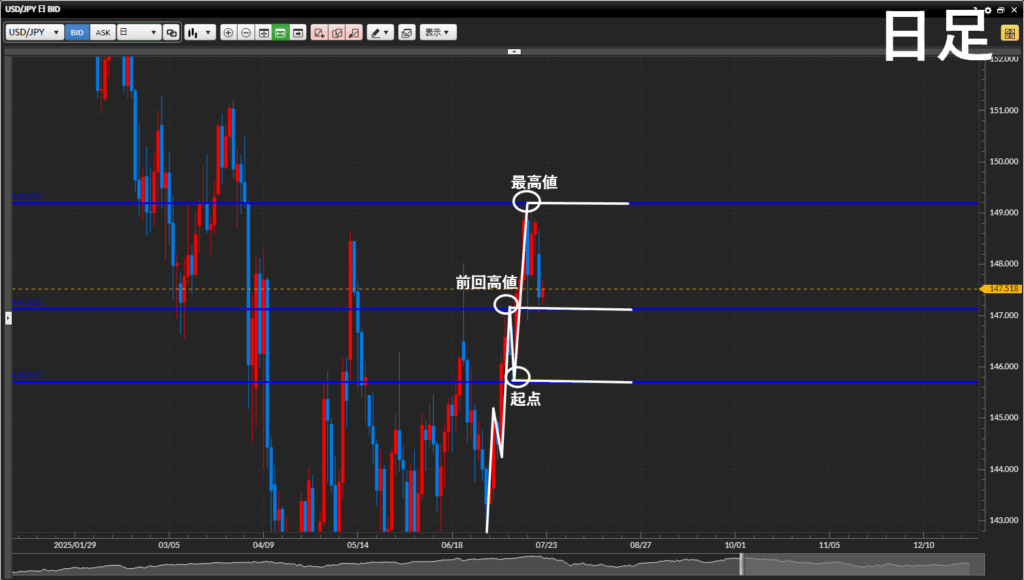Open the USD/JPY currency pair dropdown

(x=35, y=32)
